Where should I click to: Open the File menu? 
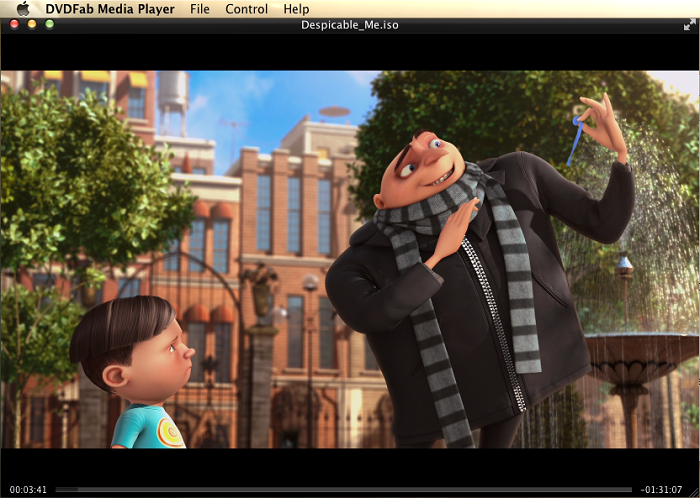tap(200, 9)
